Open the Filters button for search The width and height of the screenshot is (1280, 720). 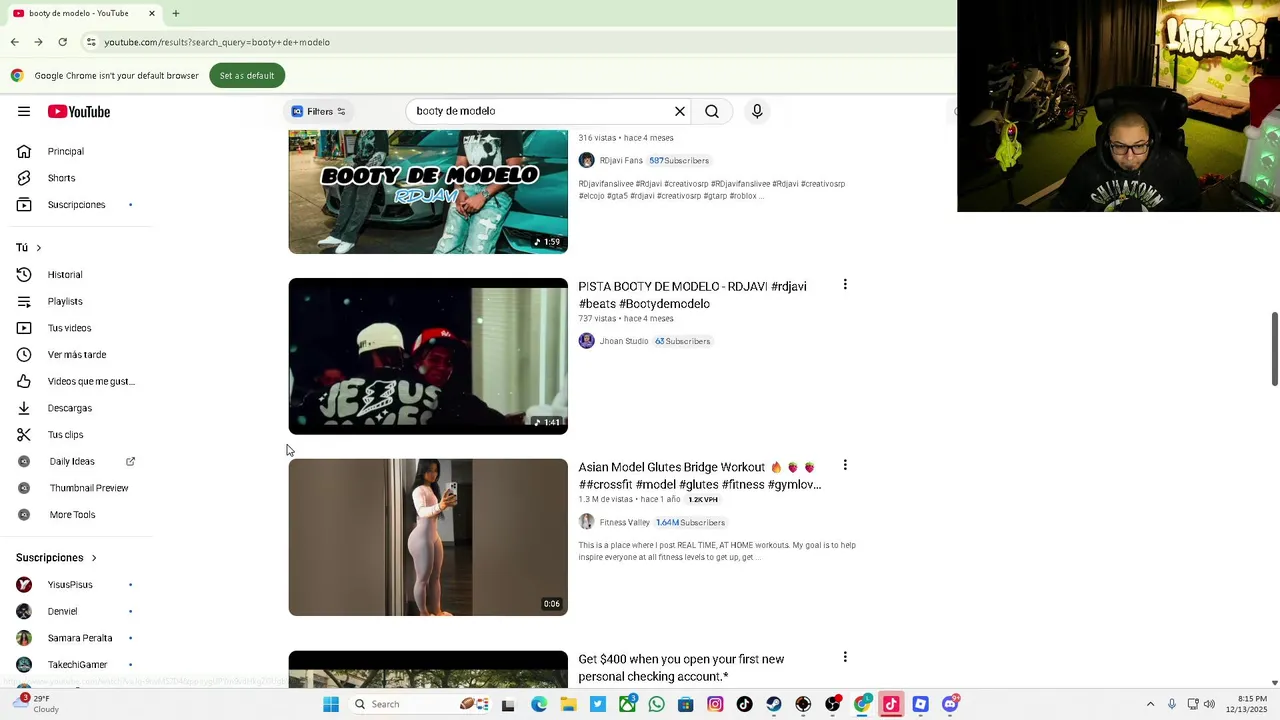click(x=318, y=111)
